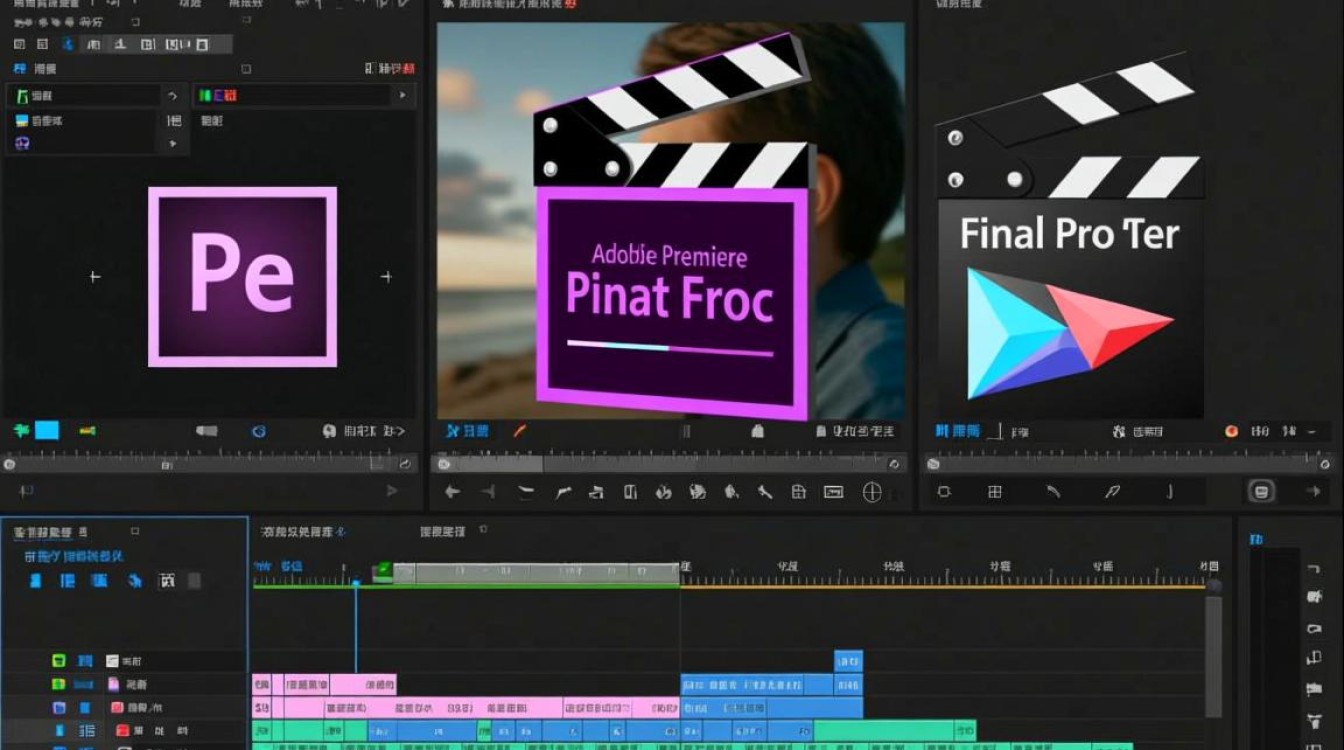1344x750 pixels.
Task: Click the green arrow icon below Pe preview
Action: (21, 431)
